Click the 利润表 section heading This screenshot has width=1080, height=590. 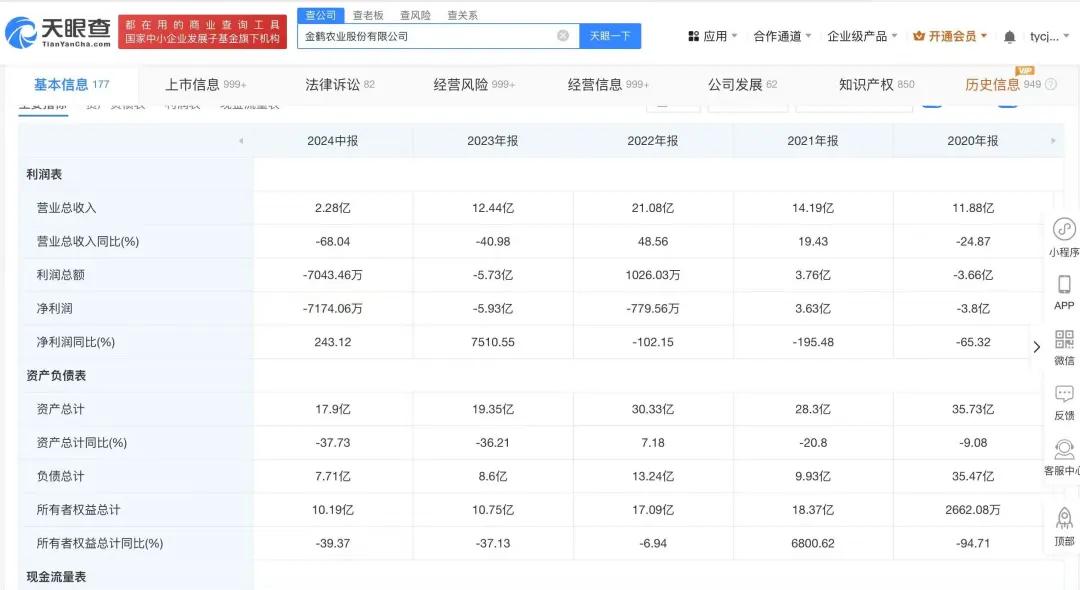tap(44, 174)
